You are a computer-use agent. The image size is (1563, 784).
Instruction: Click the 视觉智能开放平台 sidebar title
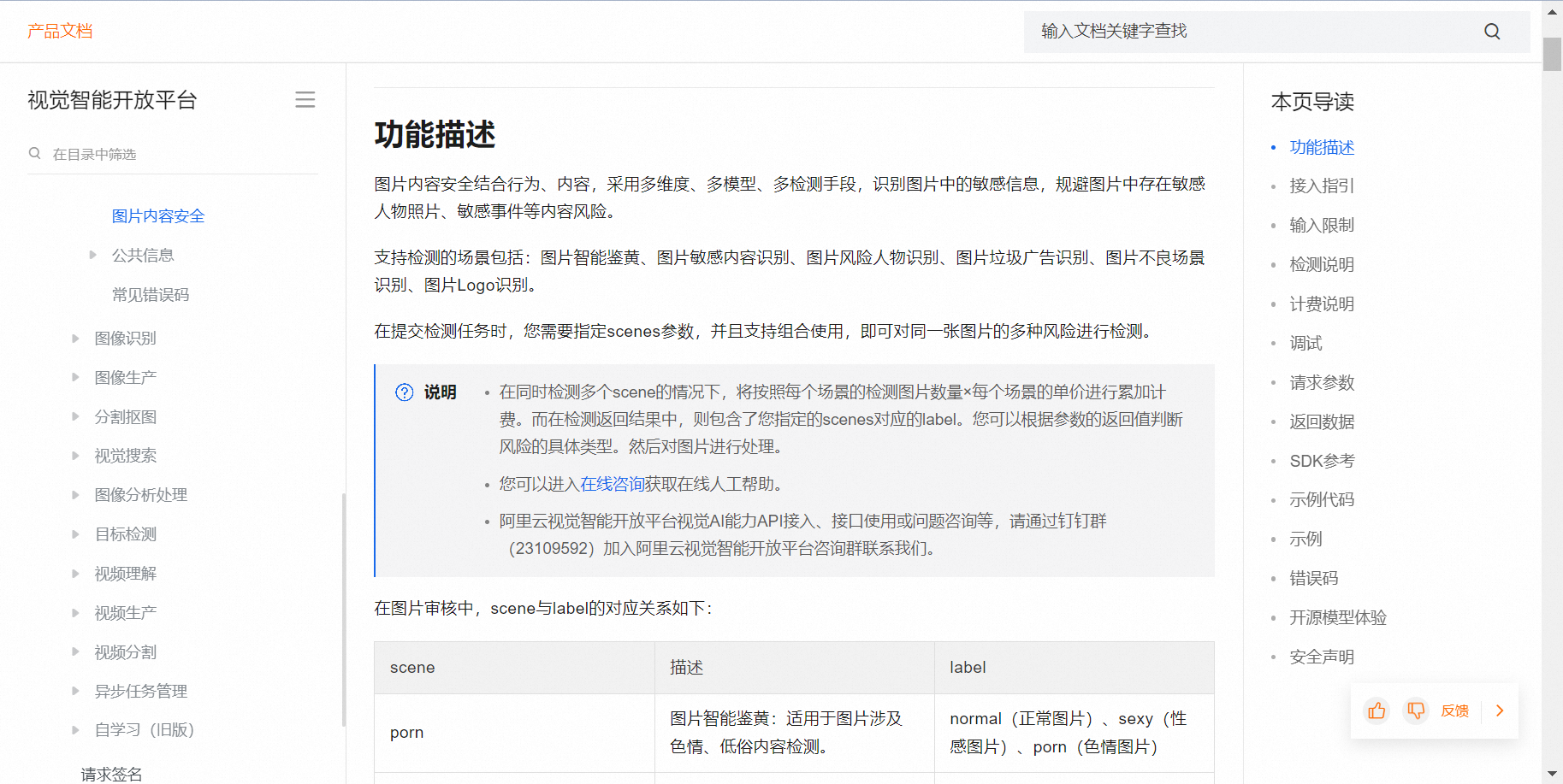coord(112,100)
